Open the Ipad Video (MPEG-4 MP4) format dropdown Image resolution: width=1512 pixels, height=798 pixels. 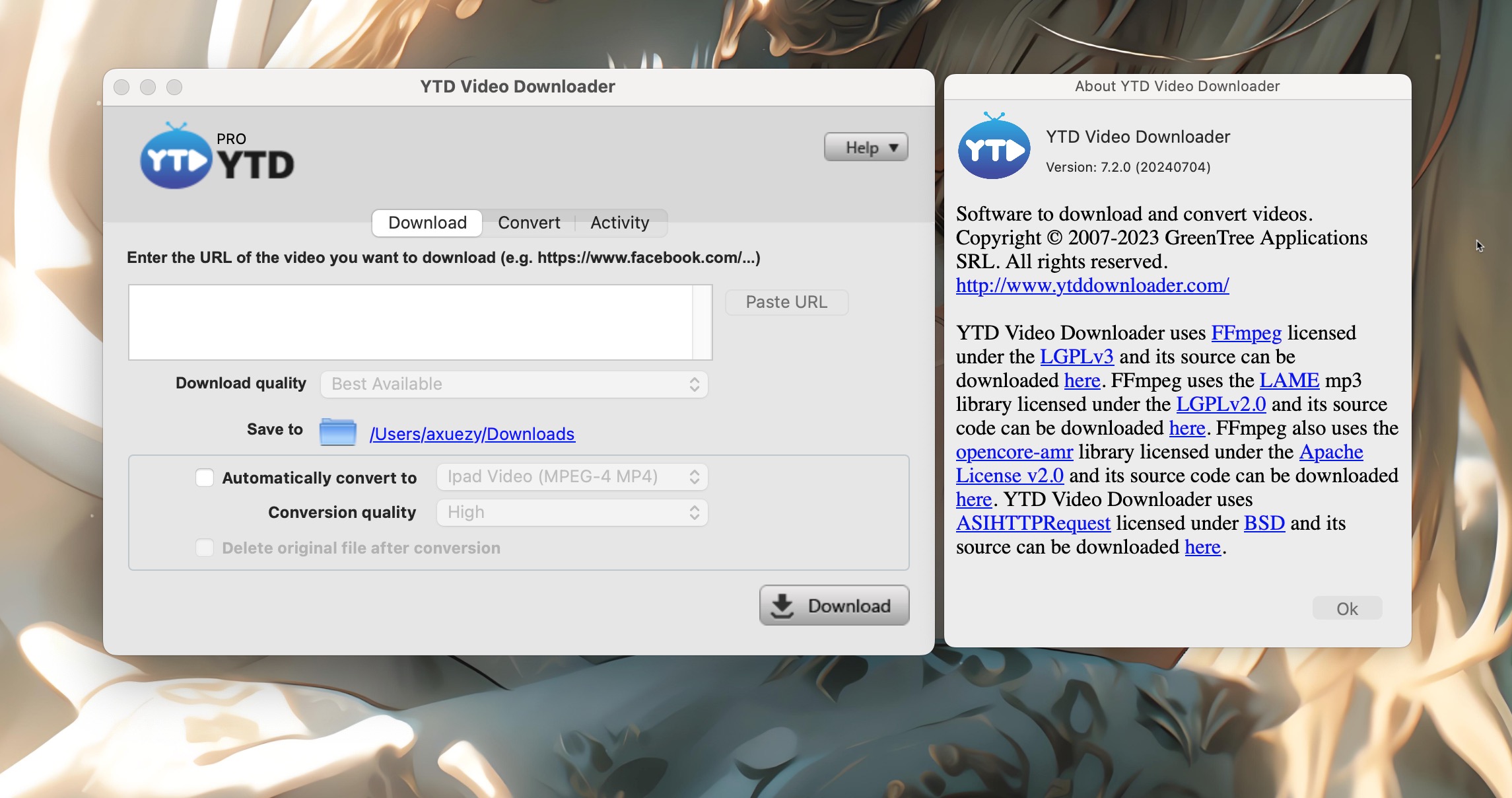572,477
